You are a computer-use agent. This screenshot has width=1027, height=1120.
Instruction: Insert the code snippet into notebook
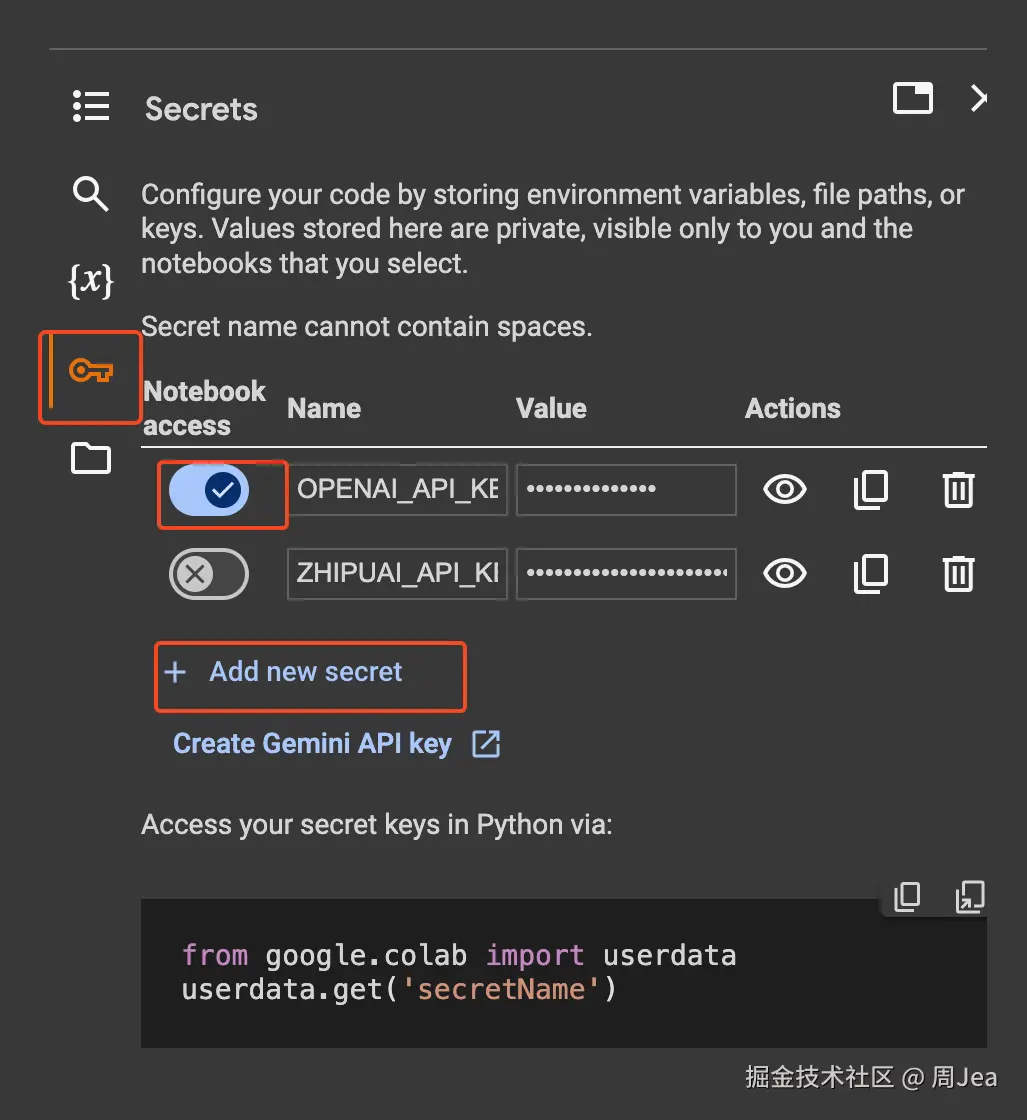coord(969,897)
